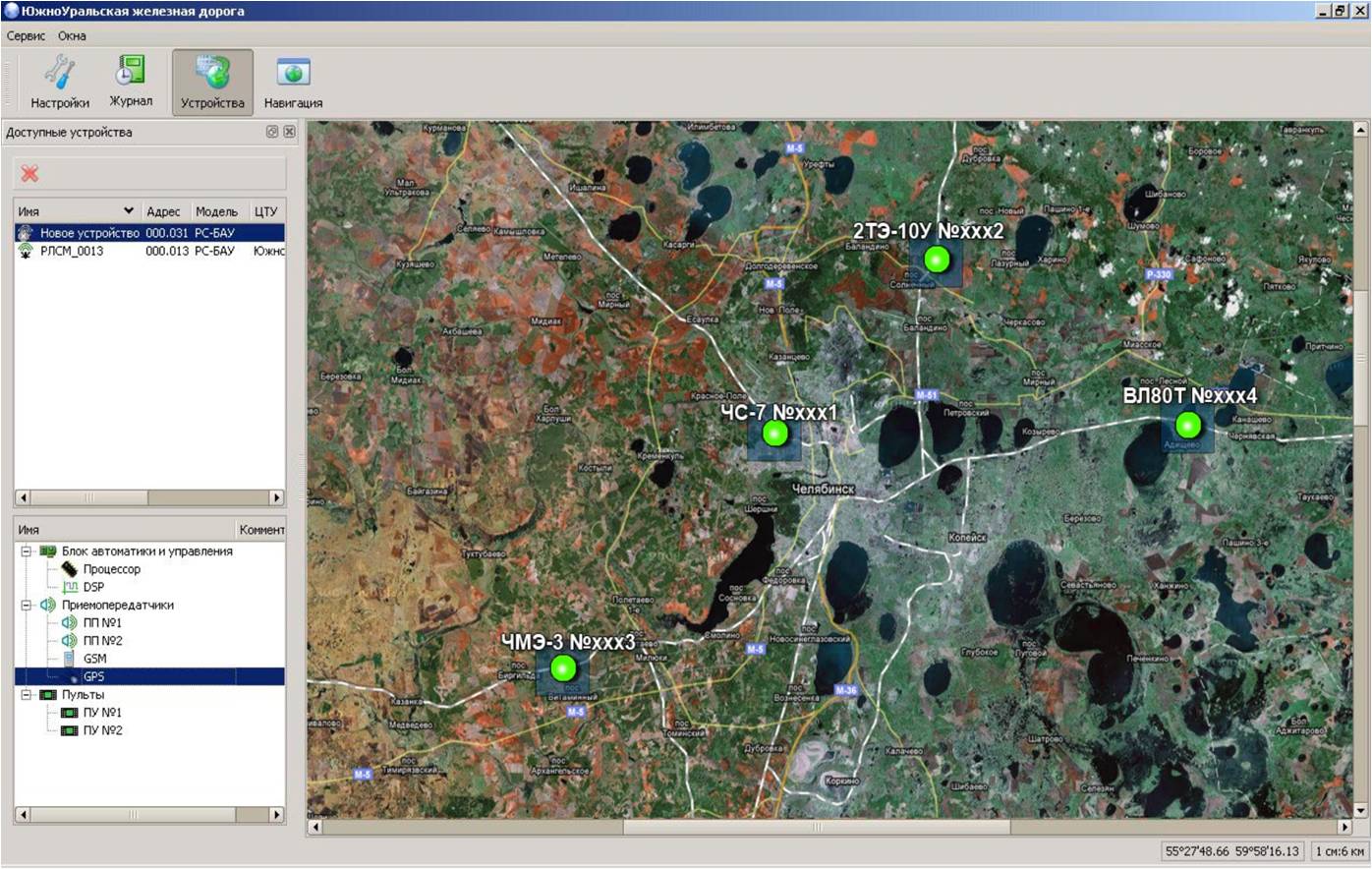Image resolution: width=1372 pixels, height=869 pixels.
Task: Click the icon next to Новое устройство
Action: coord(26,233)
